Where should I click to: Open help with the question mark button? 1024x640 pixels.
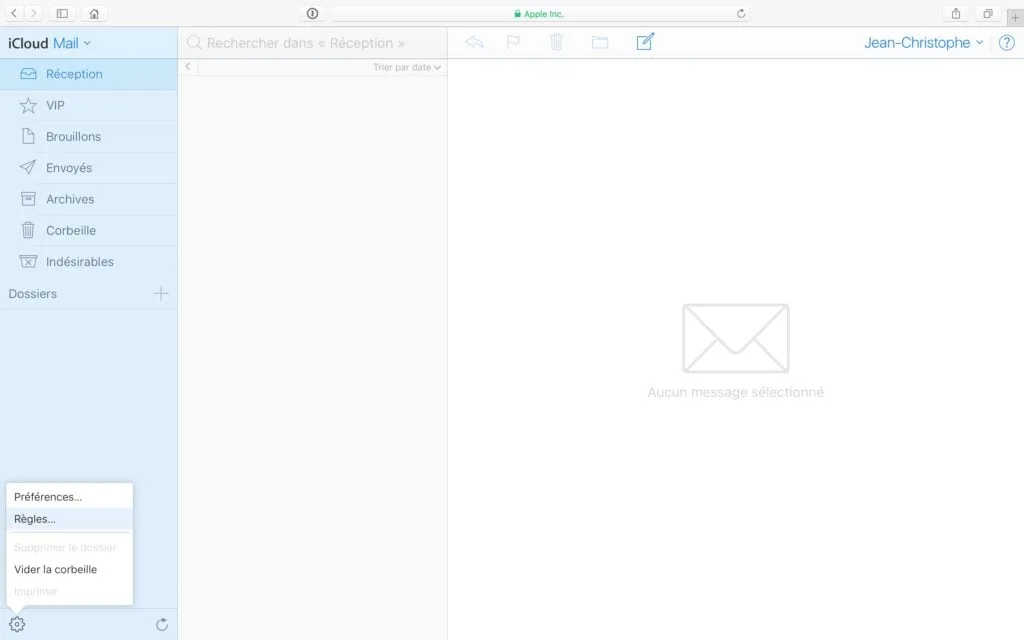(1006, 42)
